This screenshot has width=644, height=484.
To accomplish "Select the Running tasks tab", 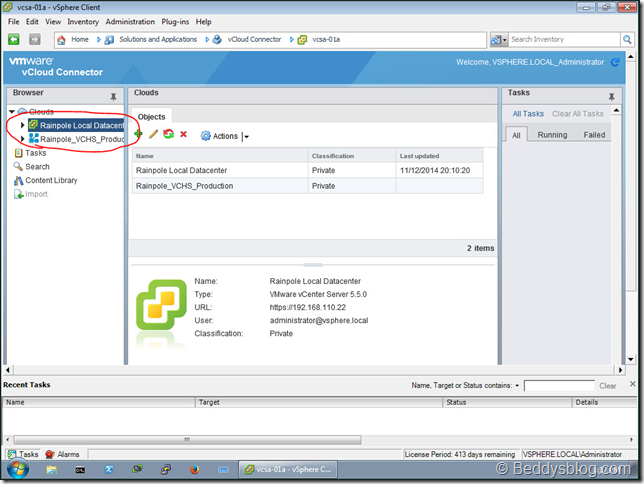I will (552, 135).
